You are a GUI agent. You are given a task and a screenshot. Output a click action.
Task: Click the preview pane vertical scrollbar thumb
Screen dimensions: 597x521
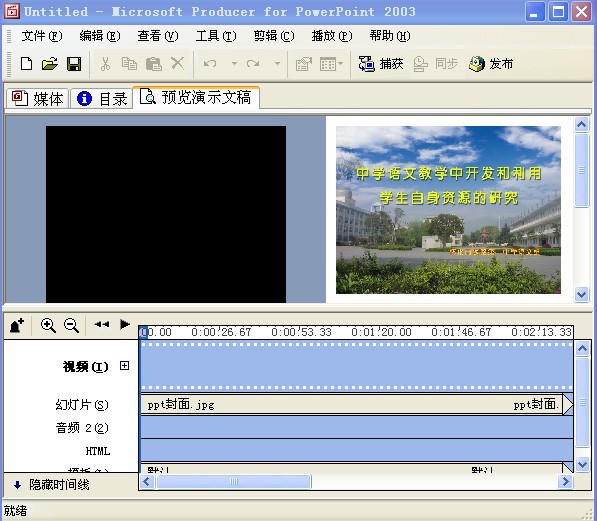coord(581,170)
